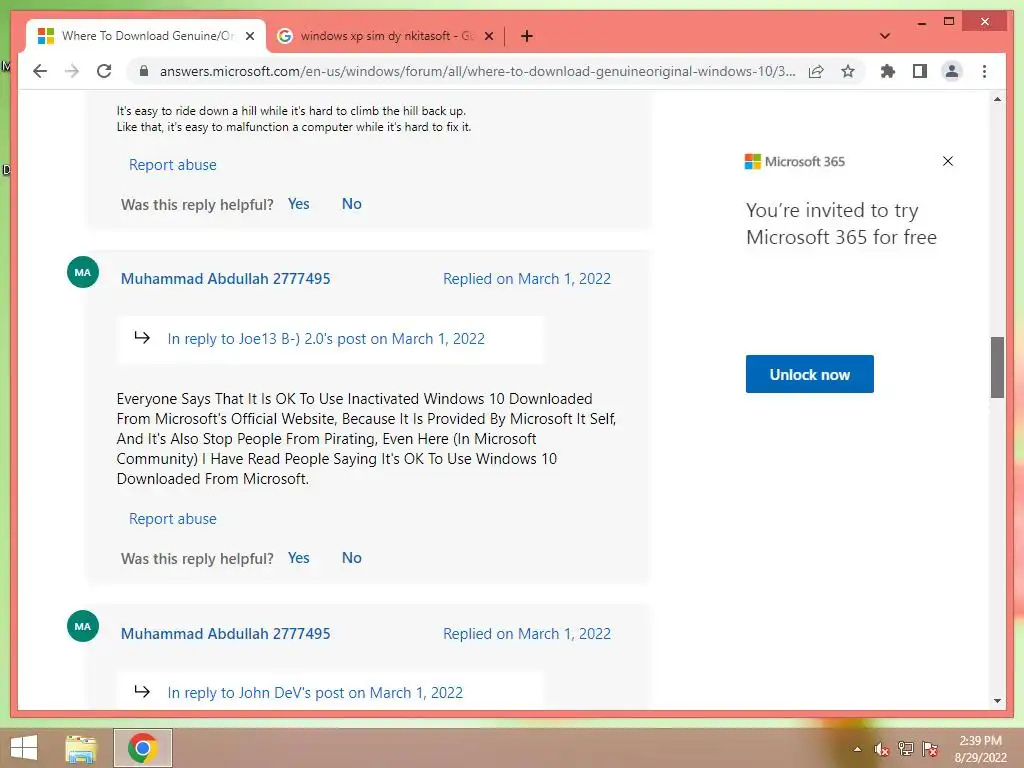Viewport: 1024px width, 768px height.
Task: View site info via the padlock icon
Action: tap(144, 71)
